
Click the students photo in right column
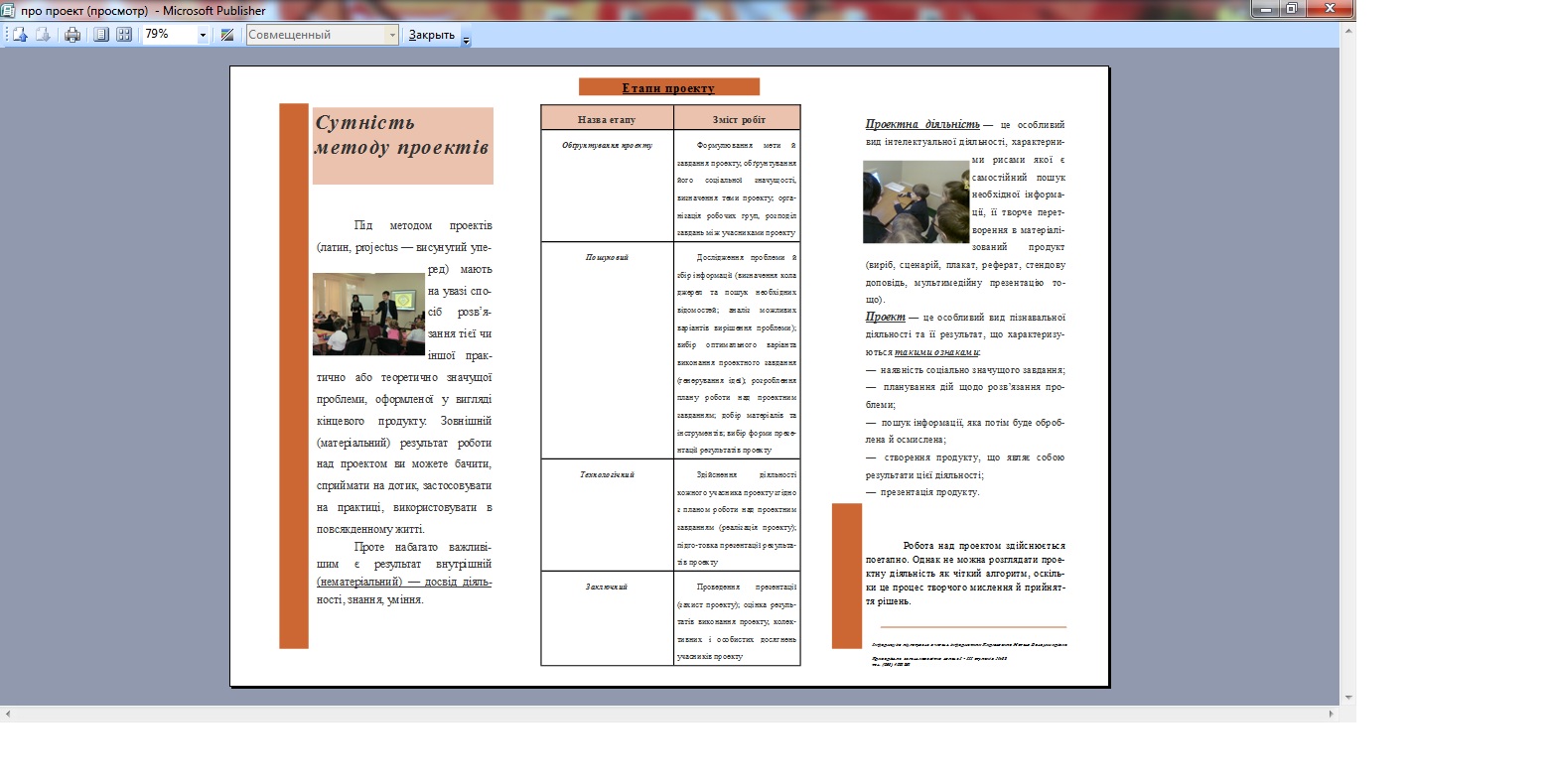point(915,201)
